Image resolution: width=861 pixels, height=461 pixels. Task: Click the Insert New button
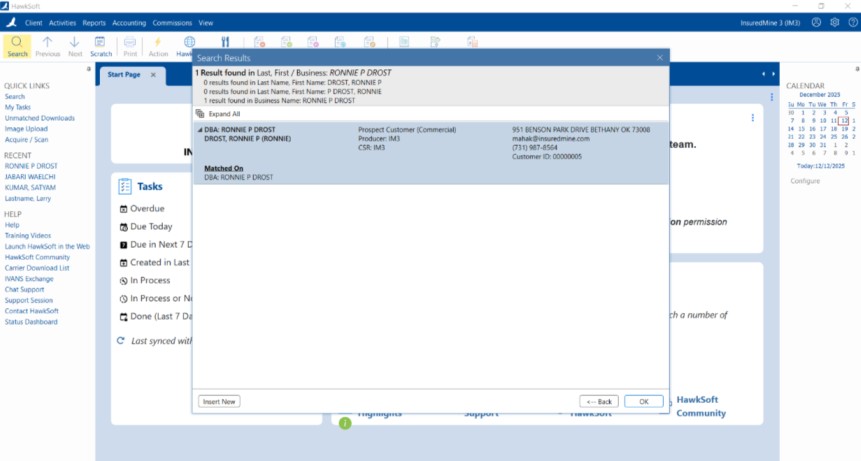point(219,401)
